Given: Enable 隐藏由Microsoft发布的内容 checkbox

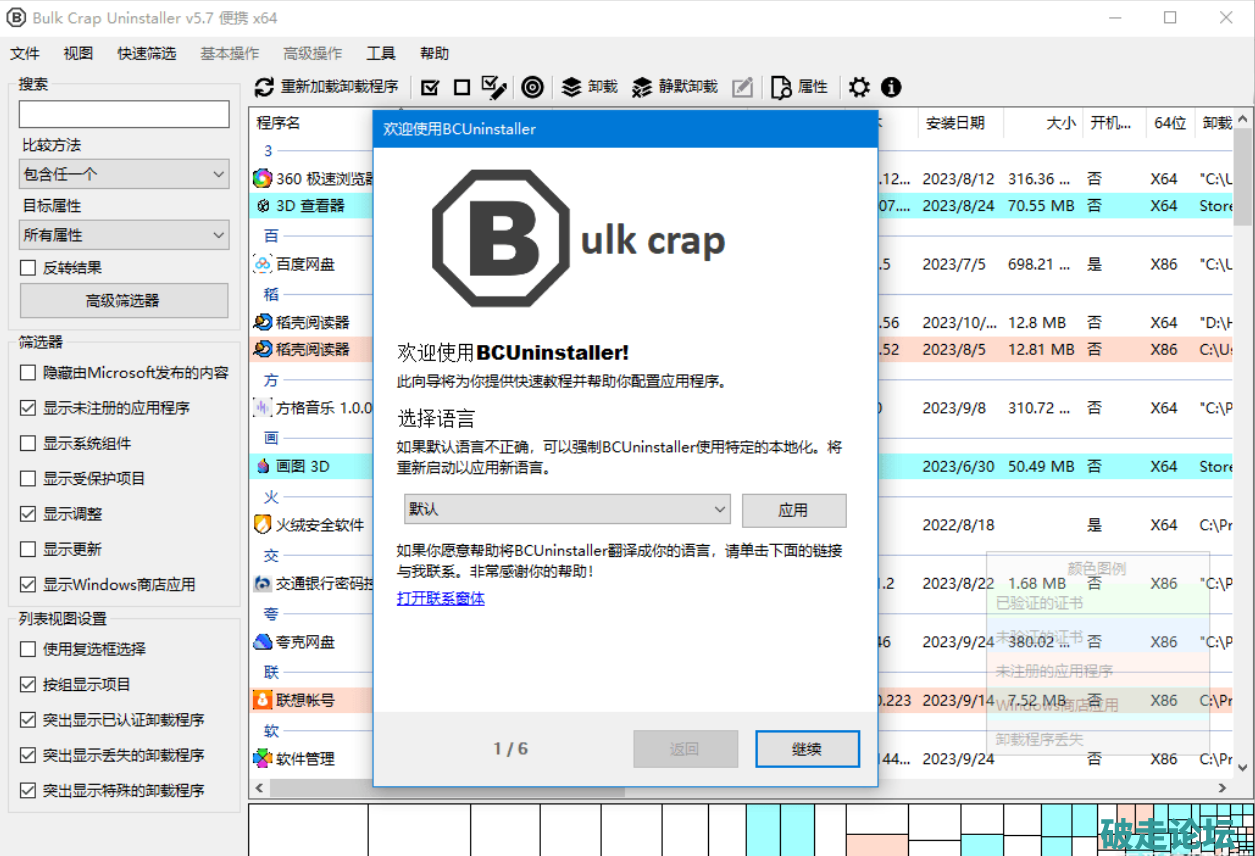Looking at the screenshot, I should click(x=28, y=373).
